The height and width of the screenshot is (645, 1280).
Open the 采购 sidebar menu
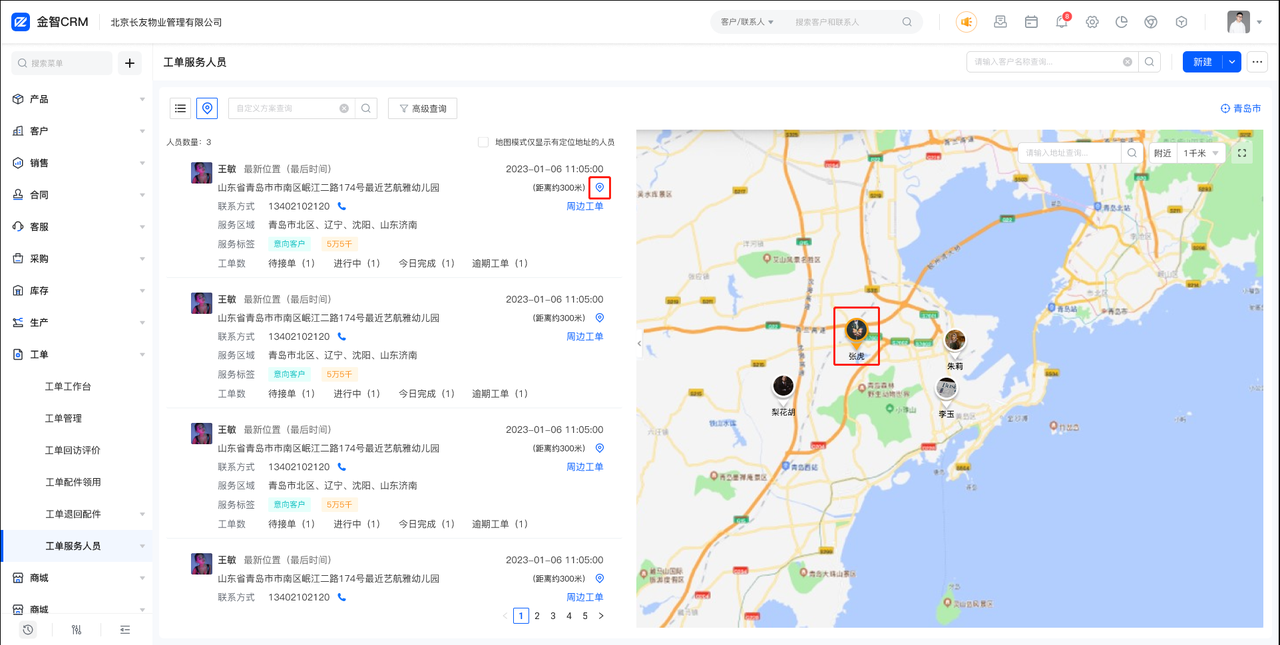point(76,259)
